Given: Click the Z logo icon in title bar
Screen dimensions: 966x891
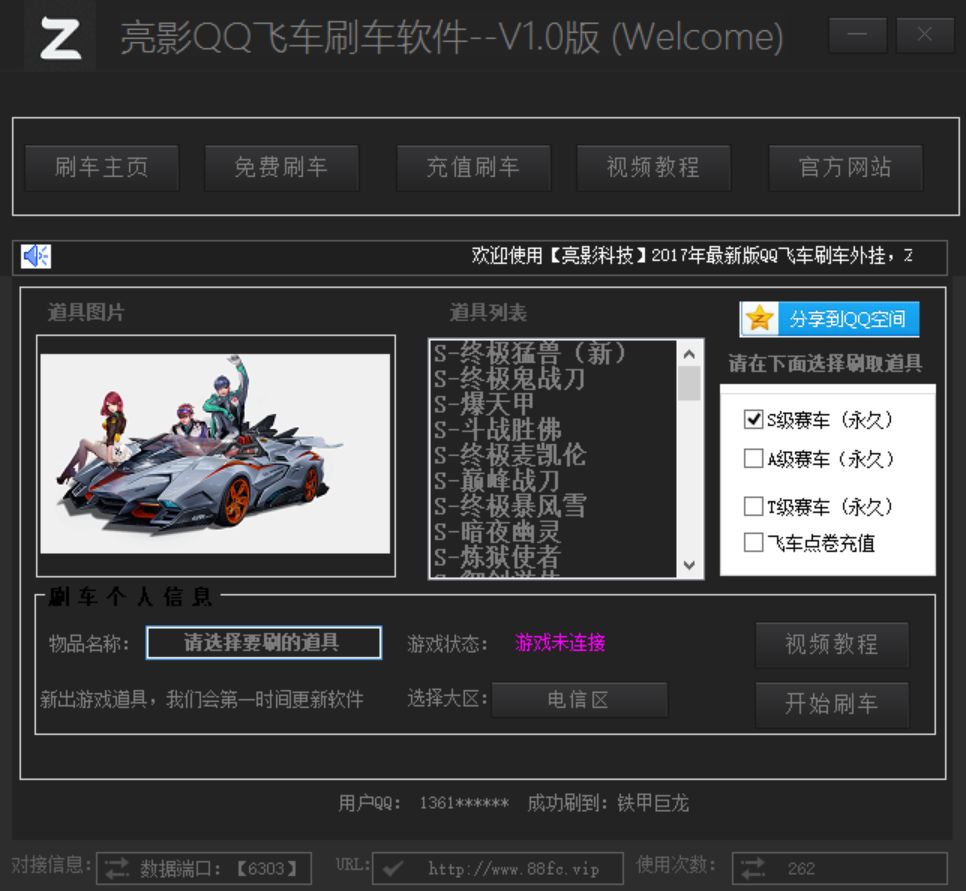Looking at the screenshot, I should tap(60, 38).
